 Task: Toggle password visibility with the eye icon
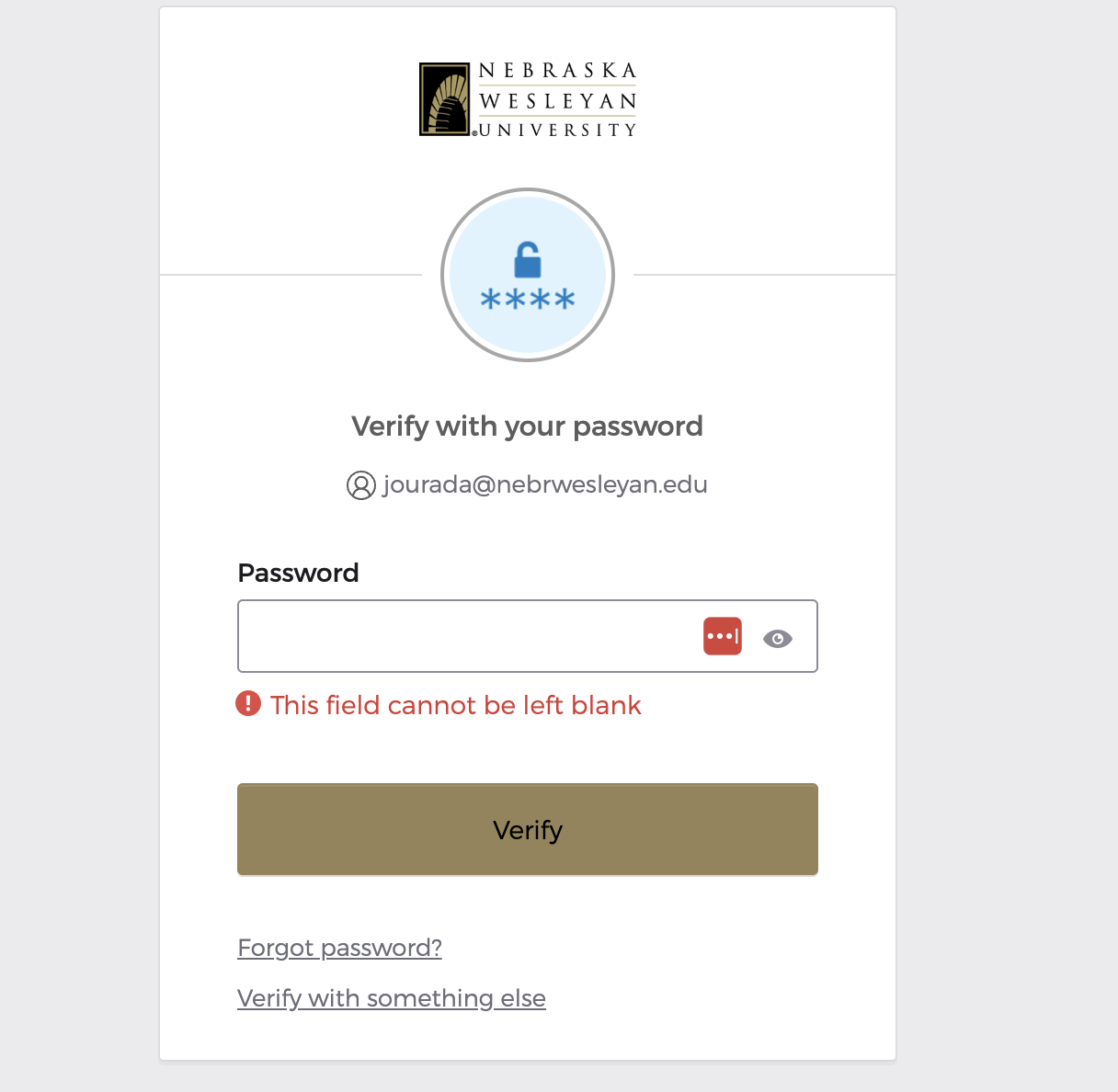[x=778, y=638]
